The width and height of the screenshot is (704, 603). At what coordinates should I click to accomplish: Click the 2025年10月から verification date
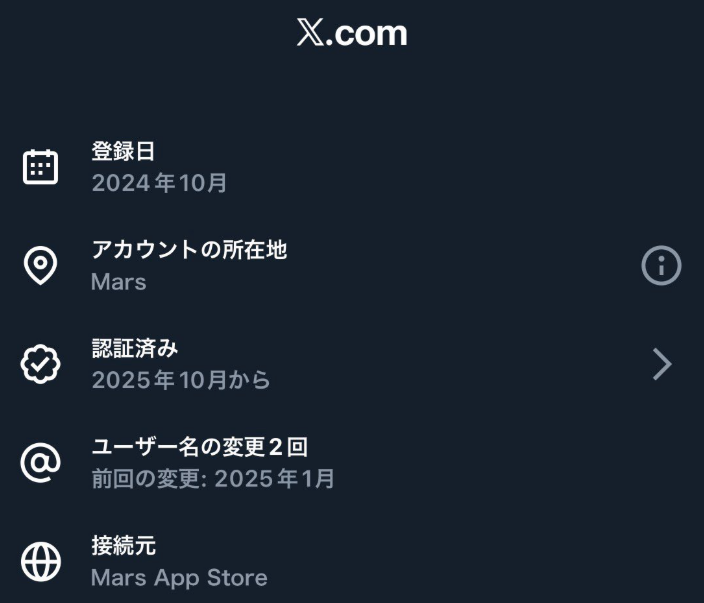(x=181, y=380)
